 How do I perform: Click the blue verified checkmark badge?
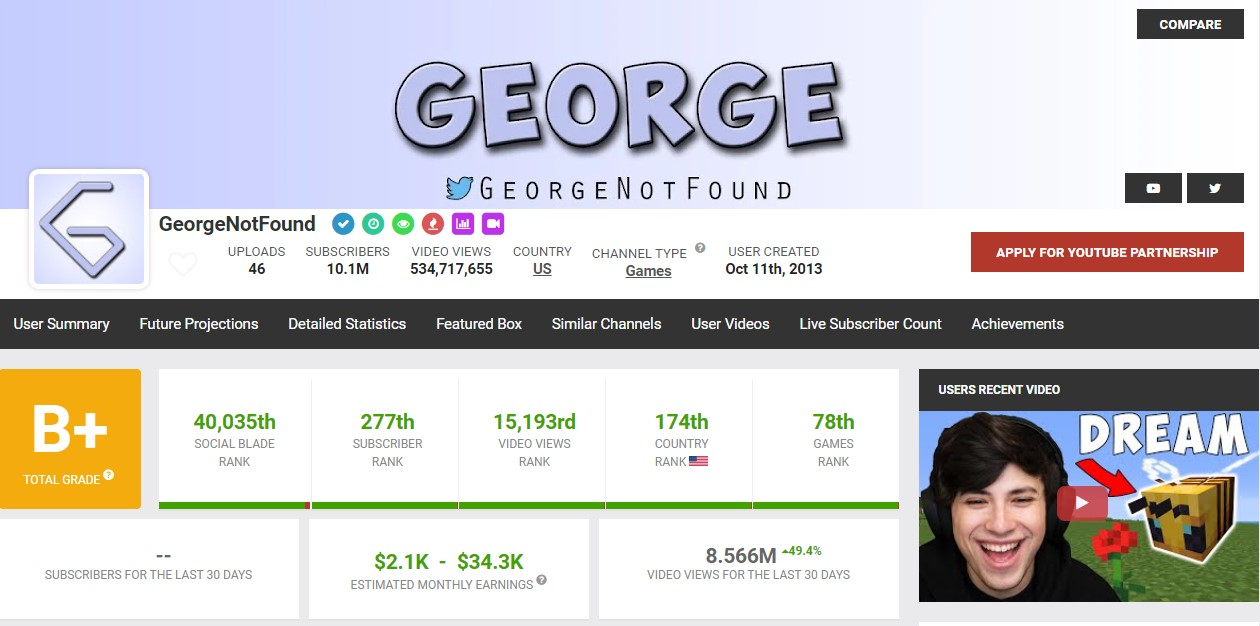click(x=343, y=224)
